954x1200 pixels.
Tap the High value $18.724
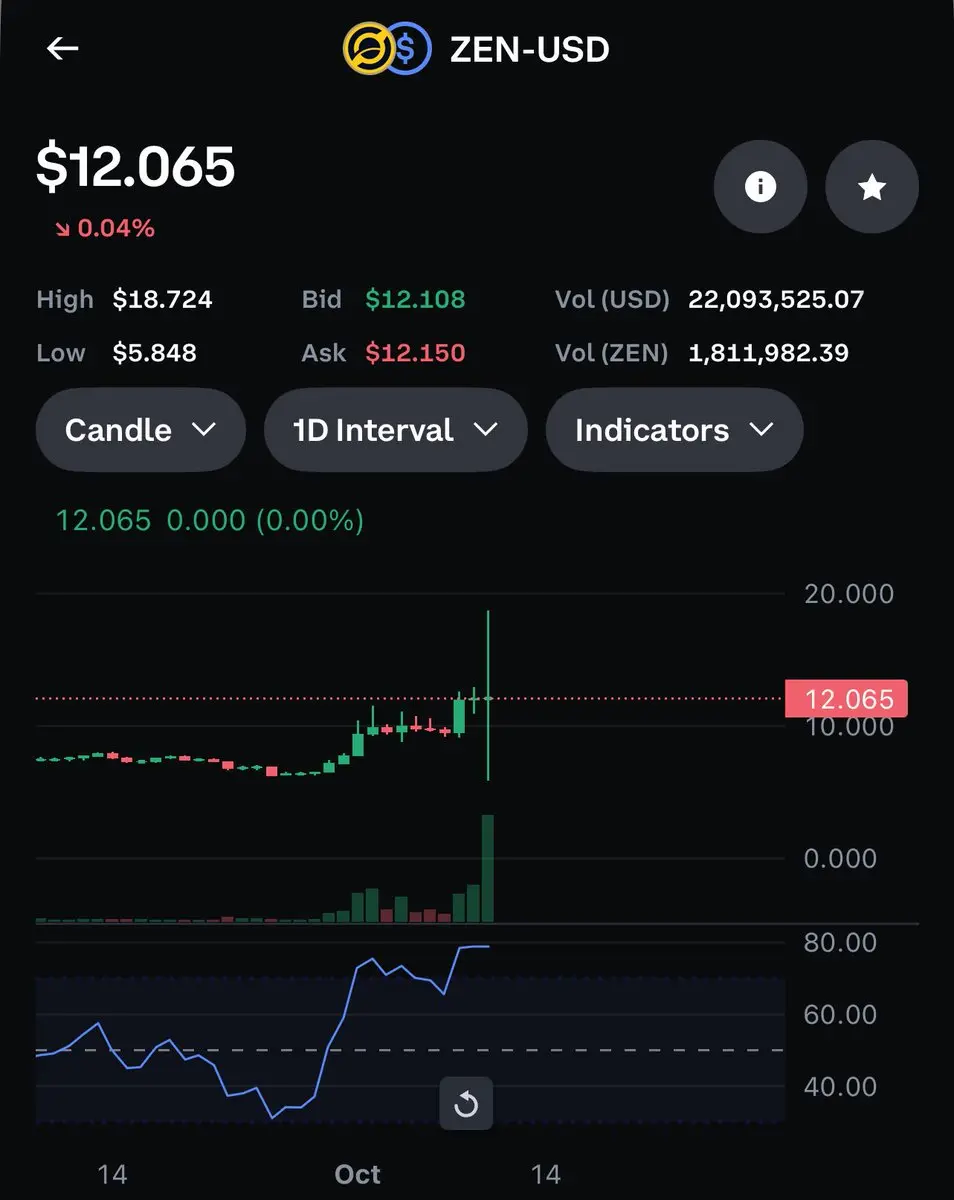(x=162, y=299)
